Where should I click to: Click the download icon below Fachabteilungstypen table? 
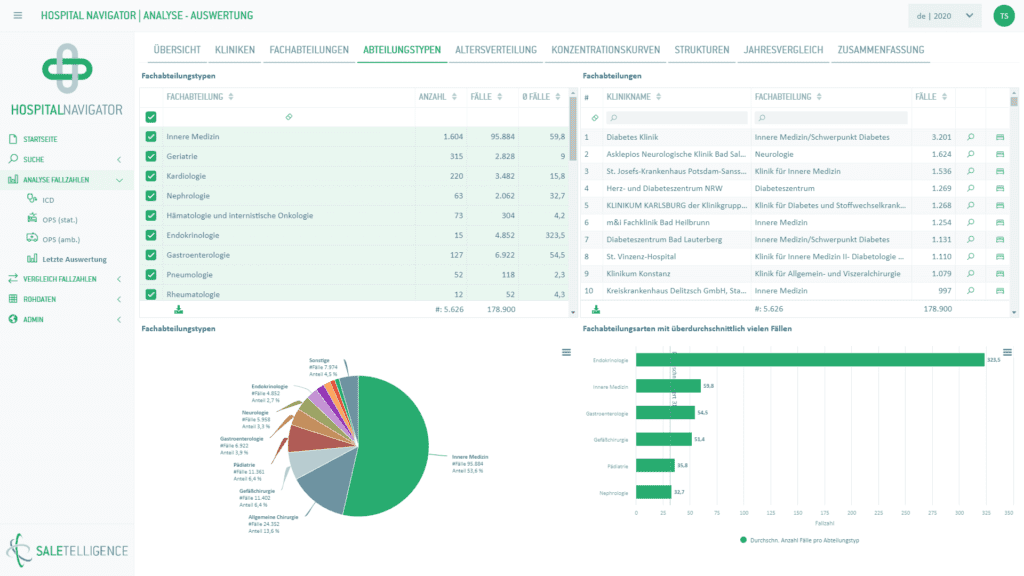(x=178, y=309)
